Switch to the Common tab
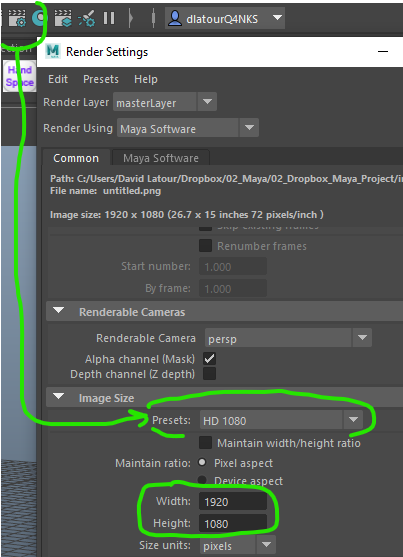403x557 pixels. coord(76,158)
